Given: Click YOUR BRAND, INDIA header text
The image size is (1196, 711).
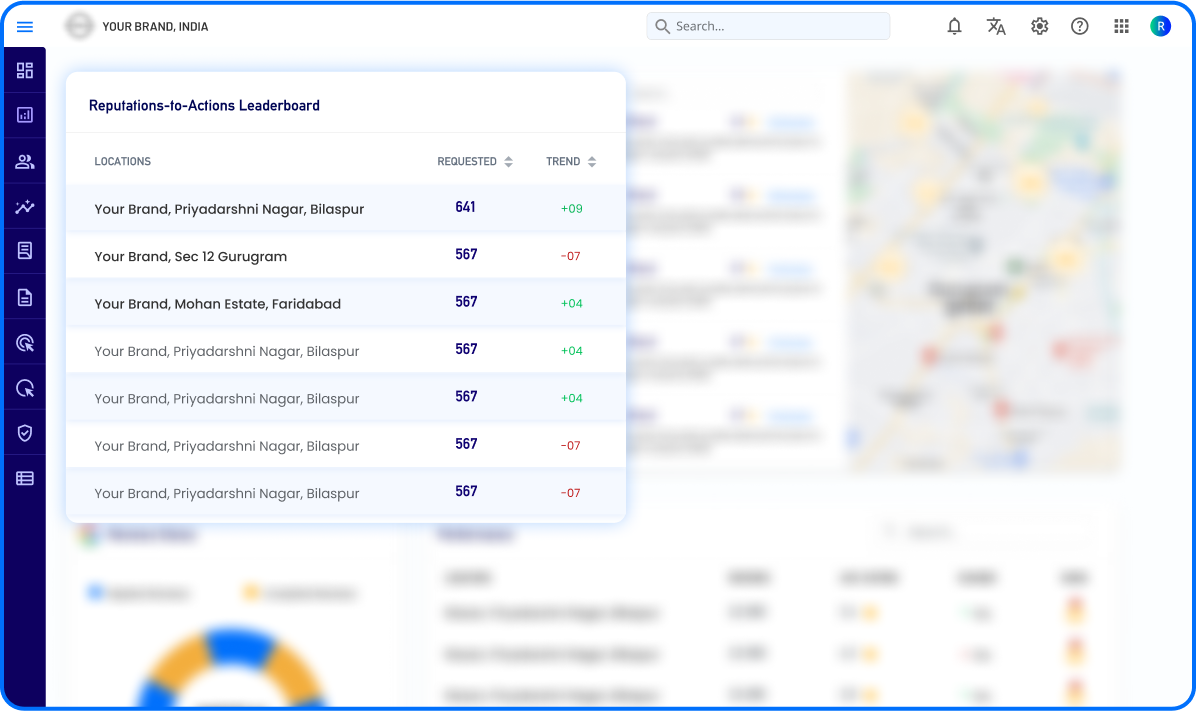Looking at the screenshot, I should pos(155,27).
